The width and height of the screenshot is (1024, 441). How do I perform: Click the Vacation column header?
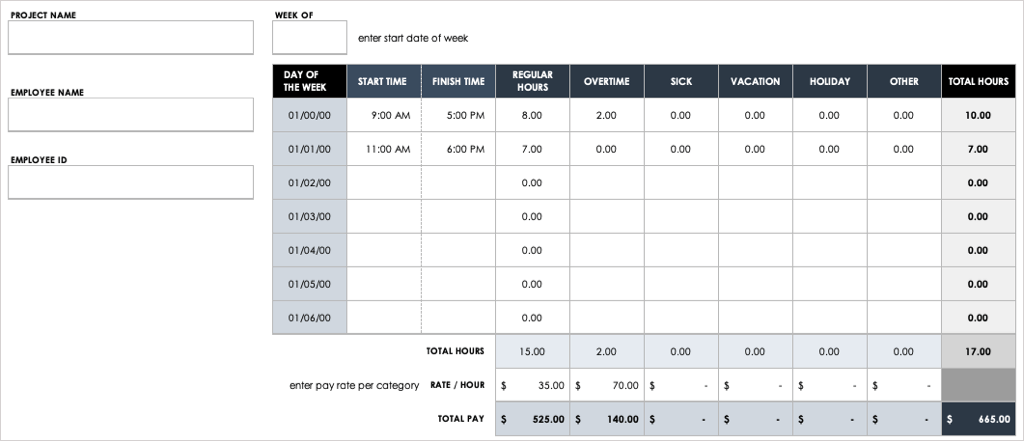tap(755, 81)
